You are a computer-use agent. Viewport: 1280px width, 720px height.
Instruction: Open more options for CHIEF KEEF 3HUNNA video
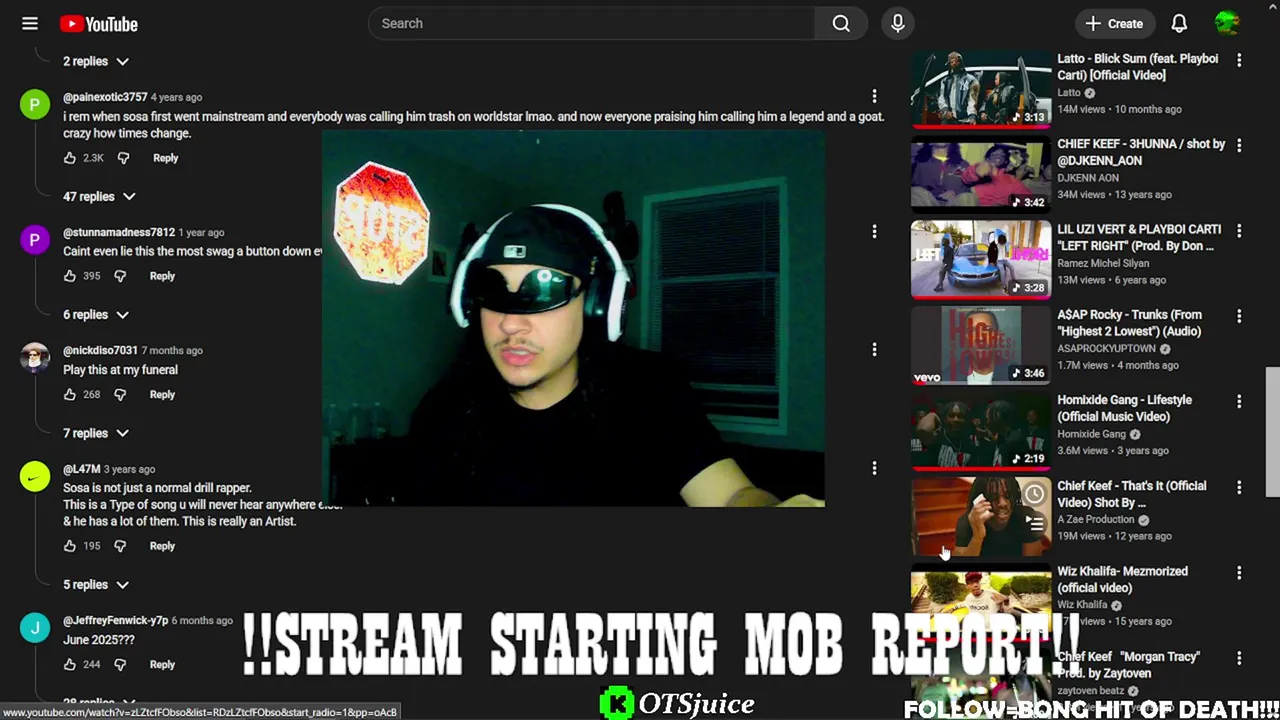pos(1239,145)
